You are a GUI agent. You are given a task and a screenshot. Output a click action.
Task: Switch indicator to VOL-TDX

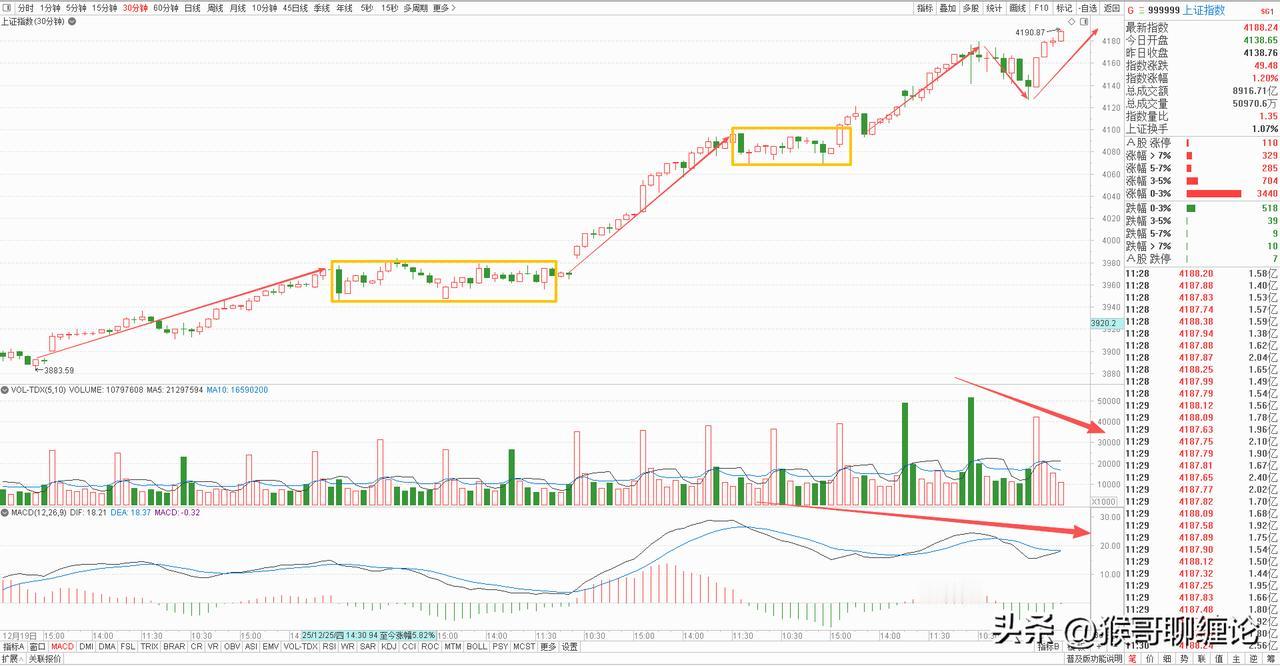click(x=302, y=647)
